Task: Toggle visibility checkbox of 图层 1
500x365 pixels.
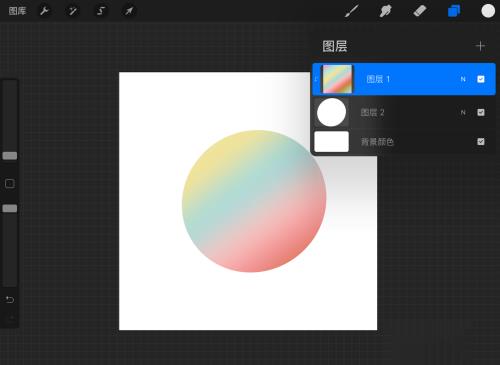Action: 481,79
